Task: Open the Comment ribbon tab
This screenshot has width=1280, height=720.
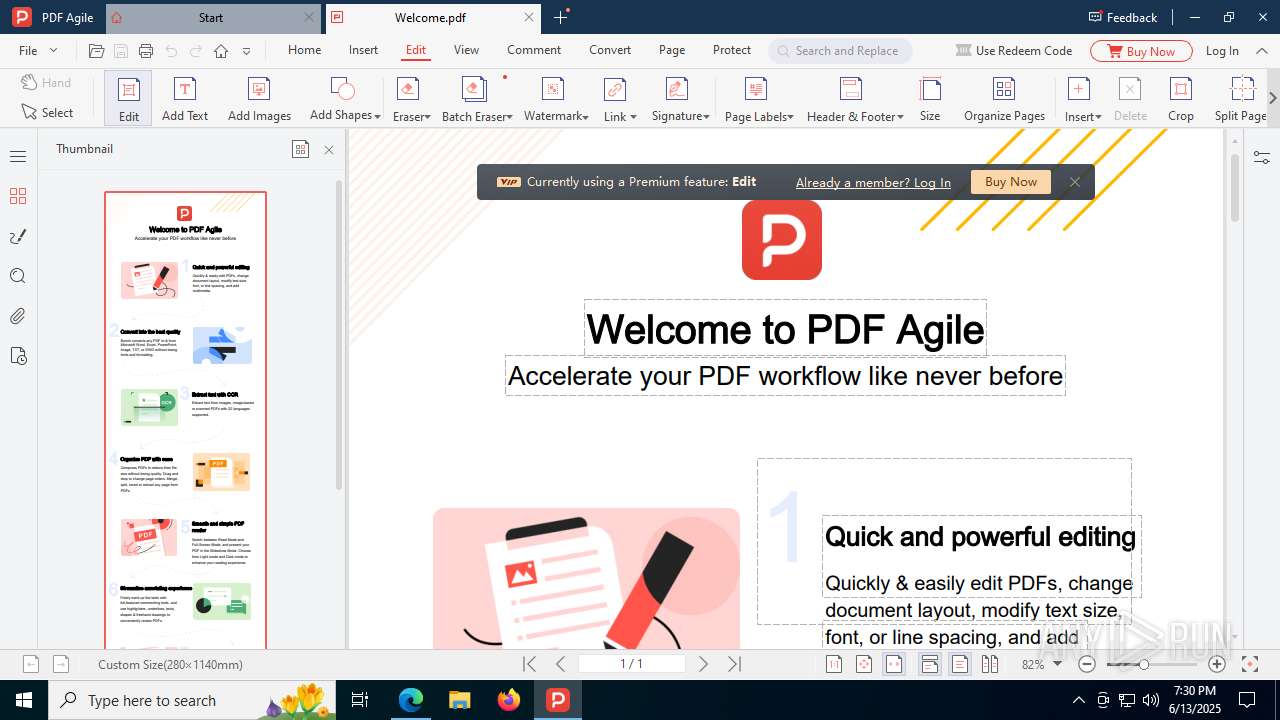Action: pos(534,50)
